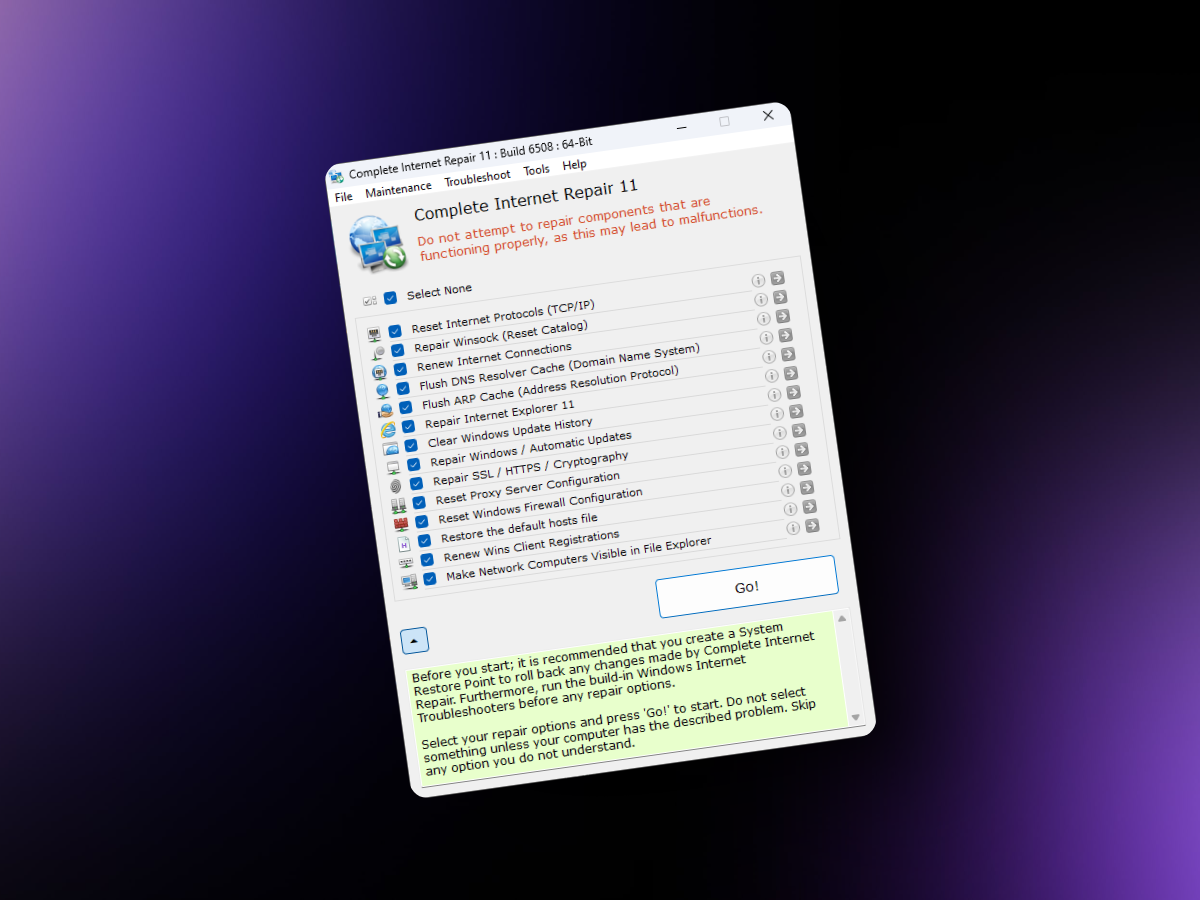Show info for Clear Windows Update History
This screenshot has width=1200, height=900.
pos(775,395)
